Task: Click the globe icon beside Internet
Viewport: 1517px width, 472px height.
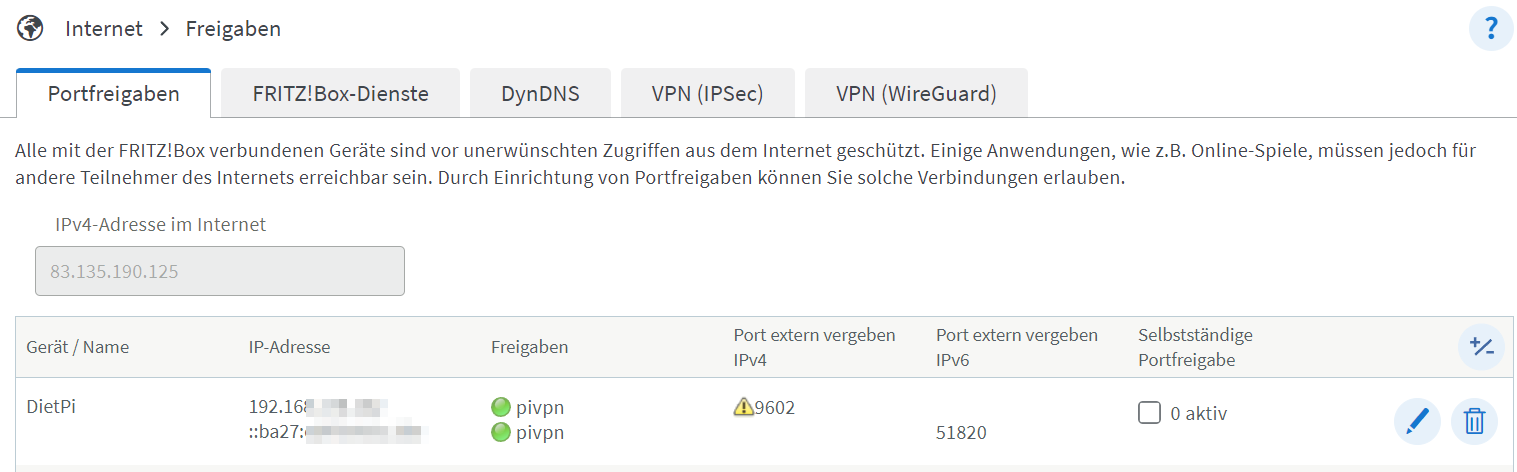Action: pyautogui.click(x=31, y=29)
